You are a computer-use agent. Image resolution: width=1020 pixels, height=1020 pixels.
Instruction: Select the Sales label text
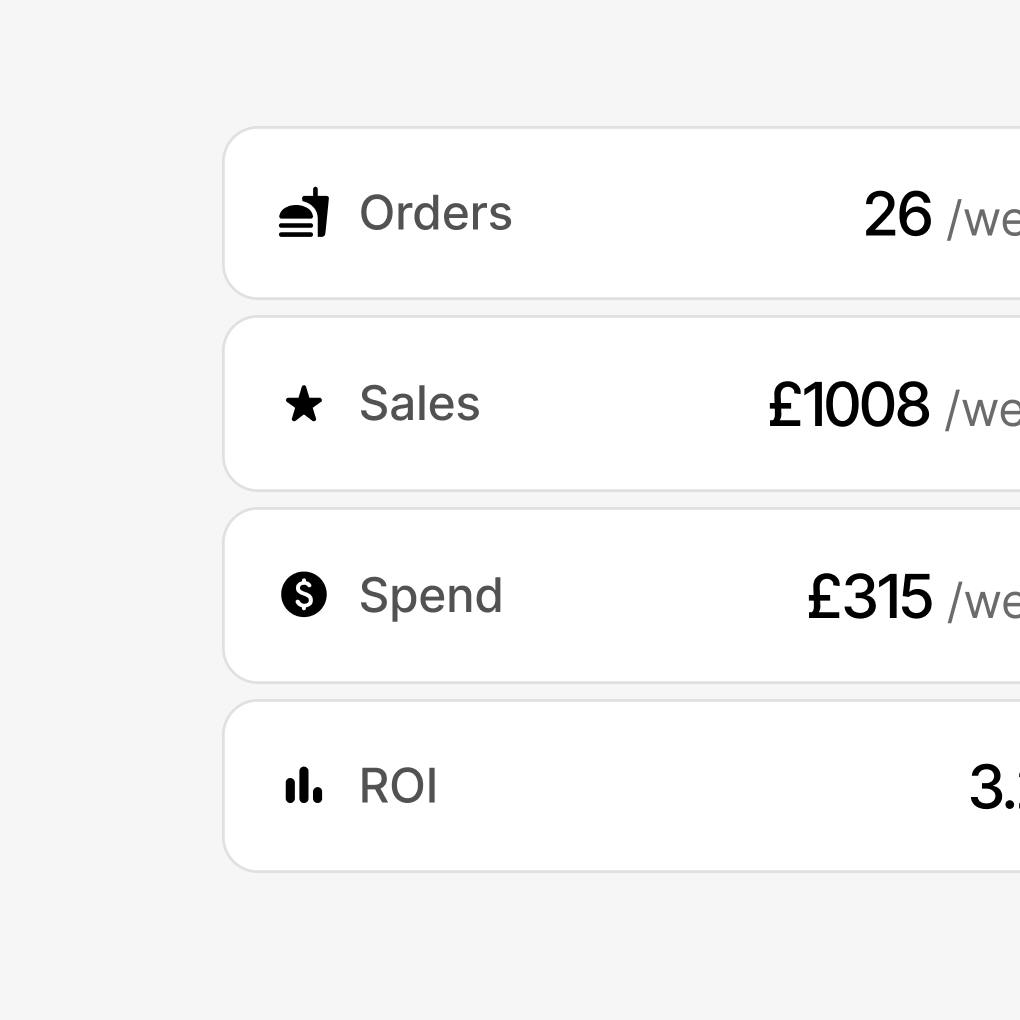coord(419,404)
